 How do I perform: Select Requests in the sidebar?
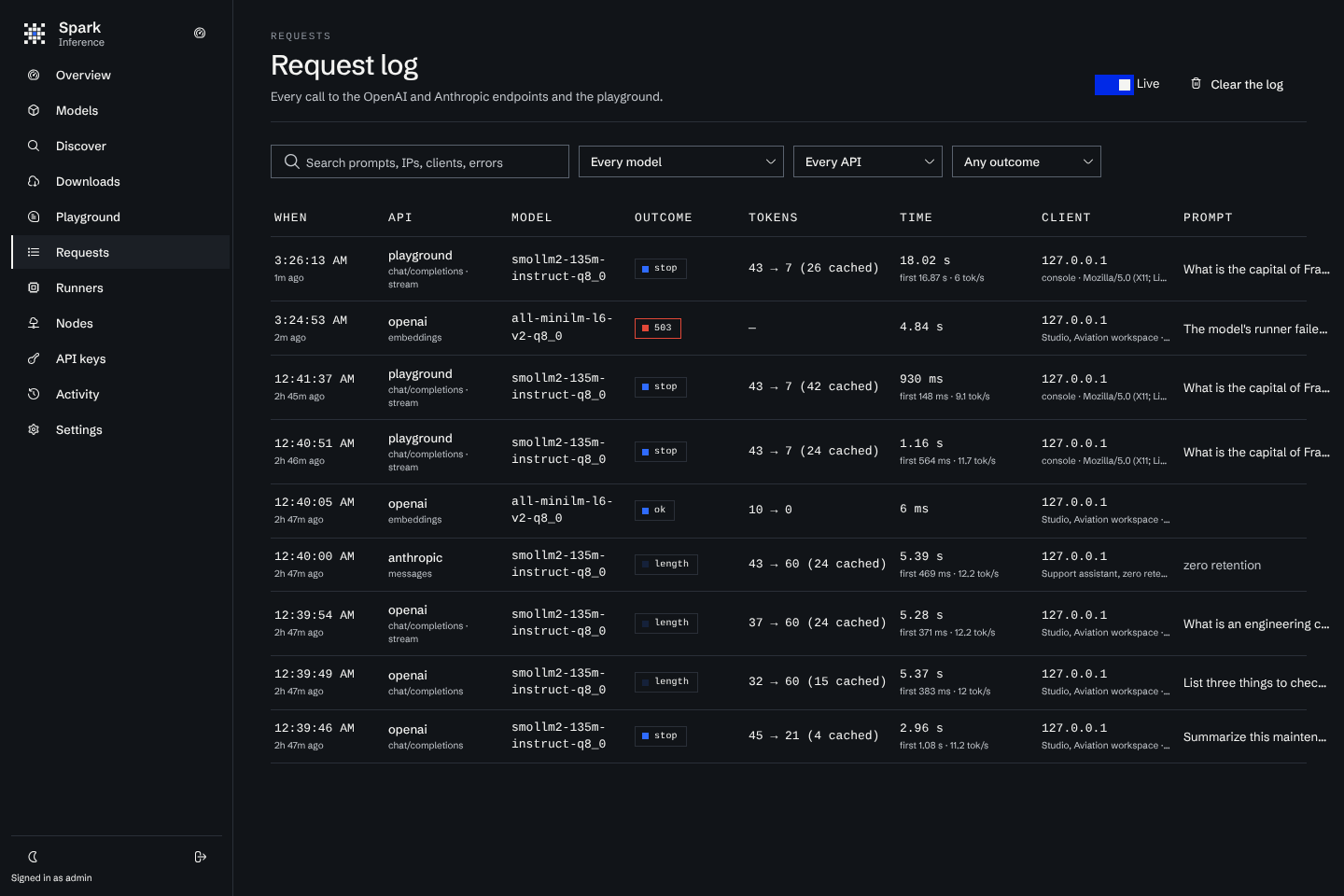[120, 252]
